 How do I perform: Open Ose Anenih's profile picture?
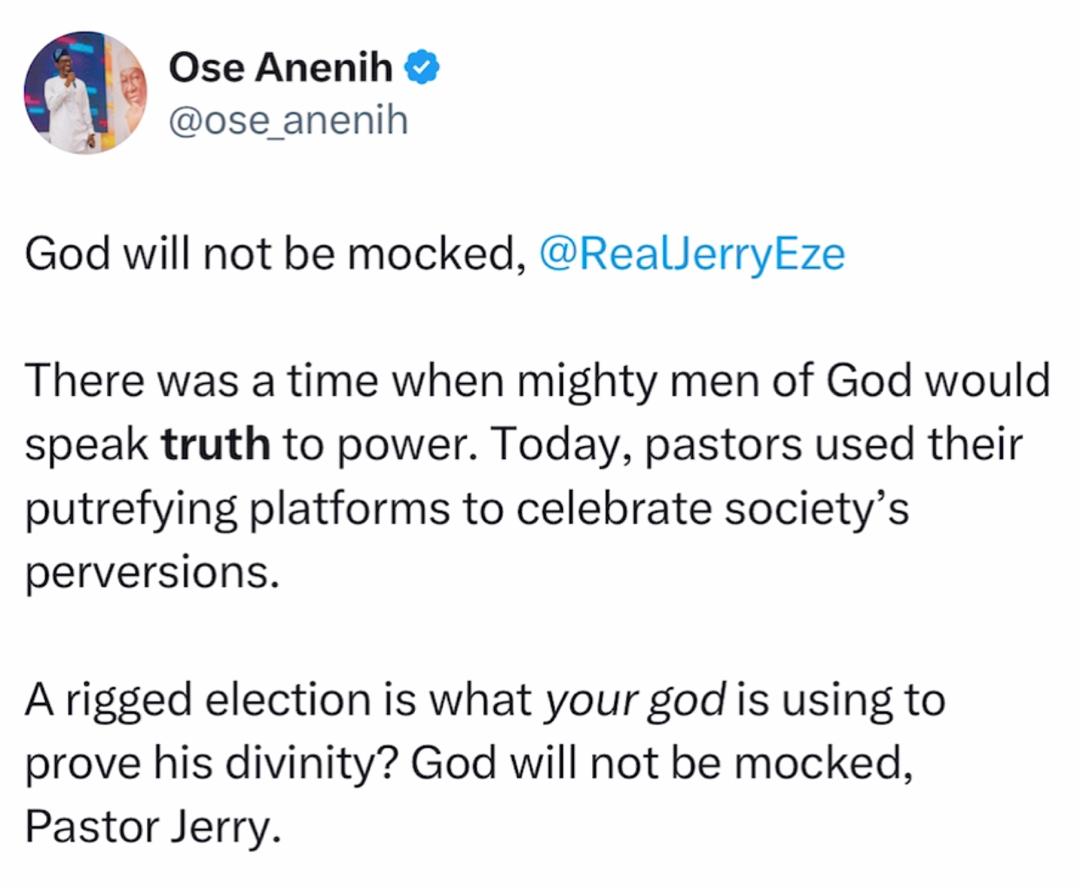[85, 92]
